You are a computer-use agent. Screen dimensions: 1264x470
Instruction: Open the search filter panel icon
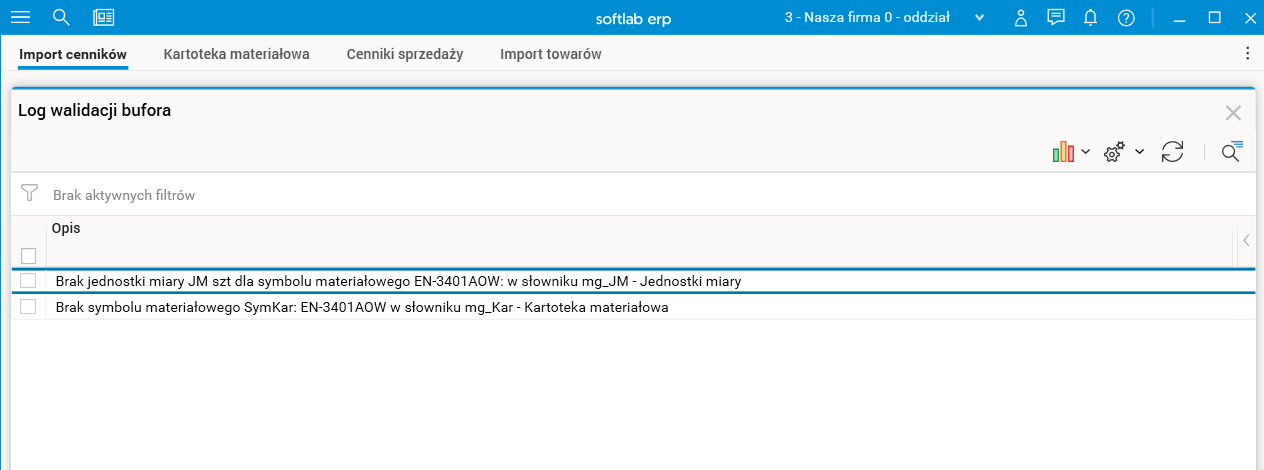pos(1232,152)
